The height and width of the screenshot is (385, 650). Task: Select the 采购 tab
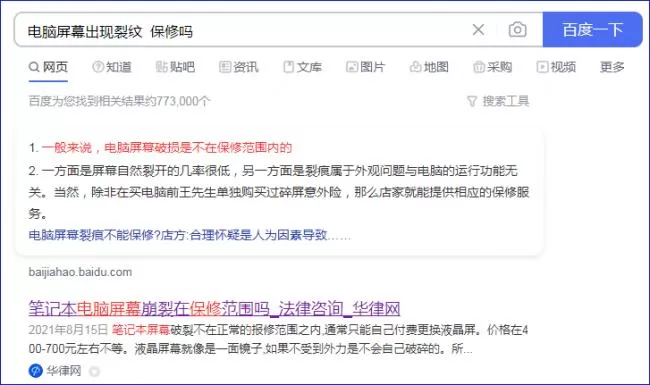click(492, 67)
